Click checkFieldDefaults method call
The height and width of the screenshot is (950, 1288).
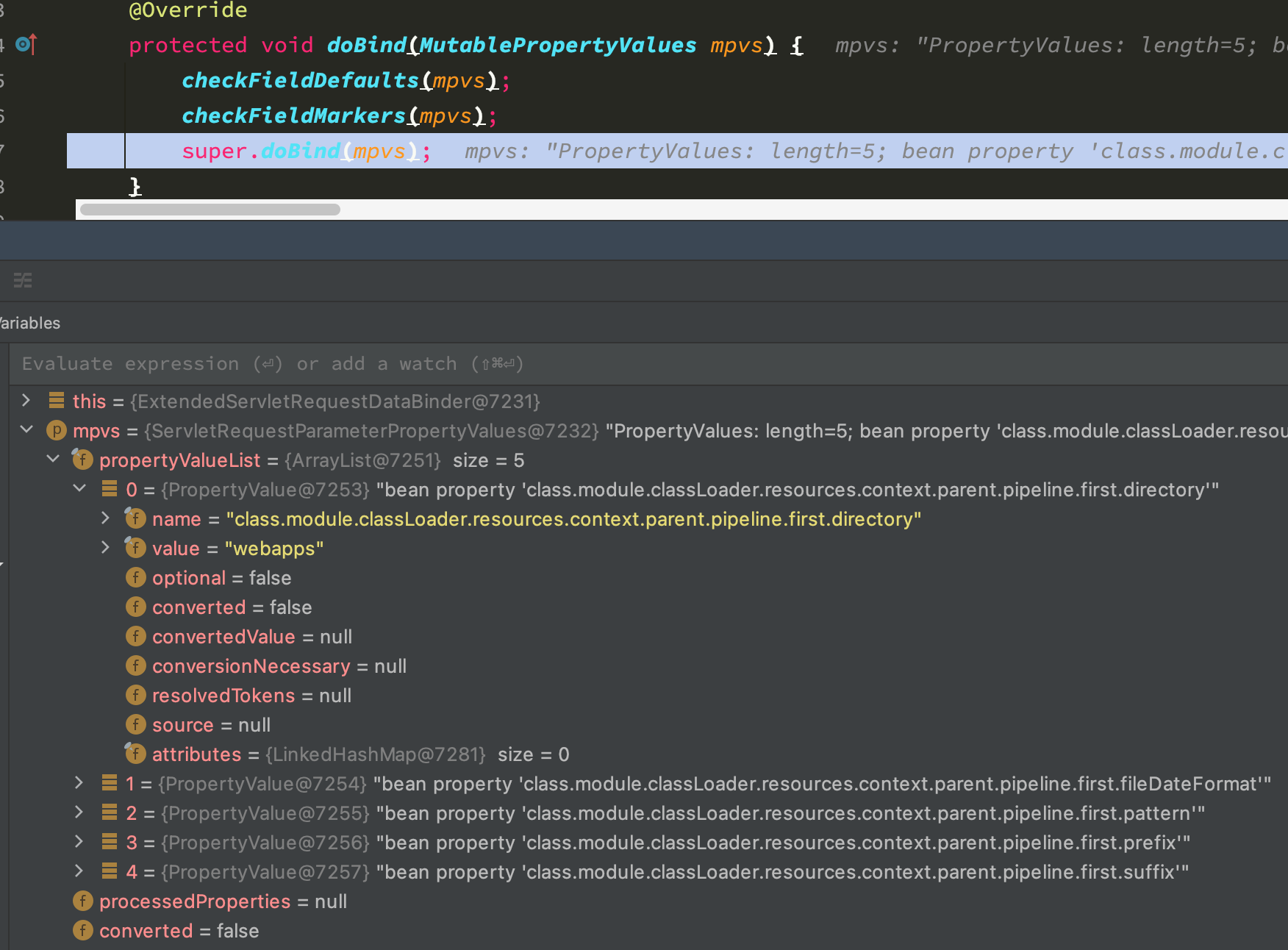pyautogui.click(x=300, y=81)
